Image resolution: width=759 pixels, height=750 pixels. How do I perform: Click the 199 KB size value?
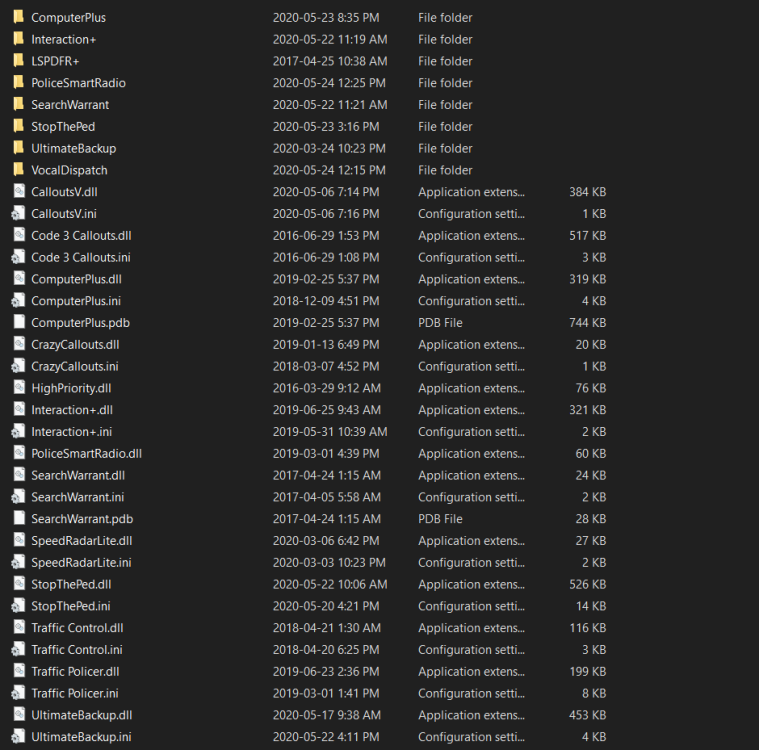[587, 672]
